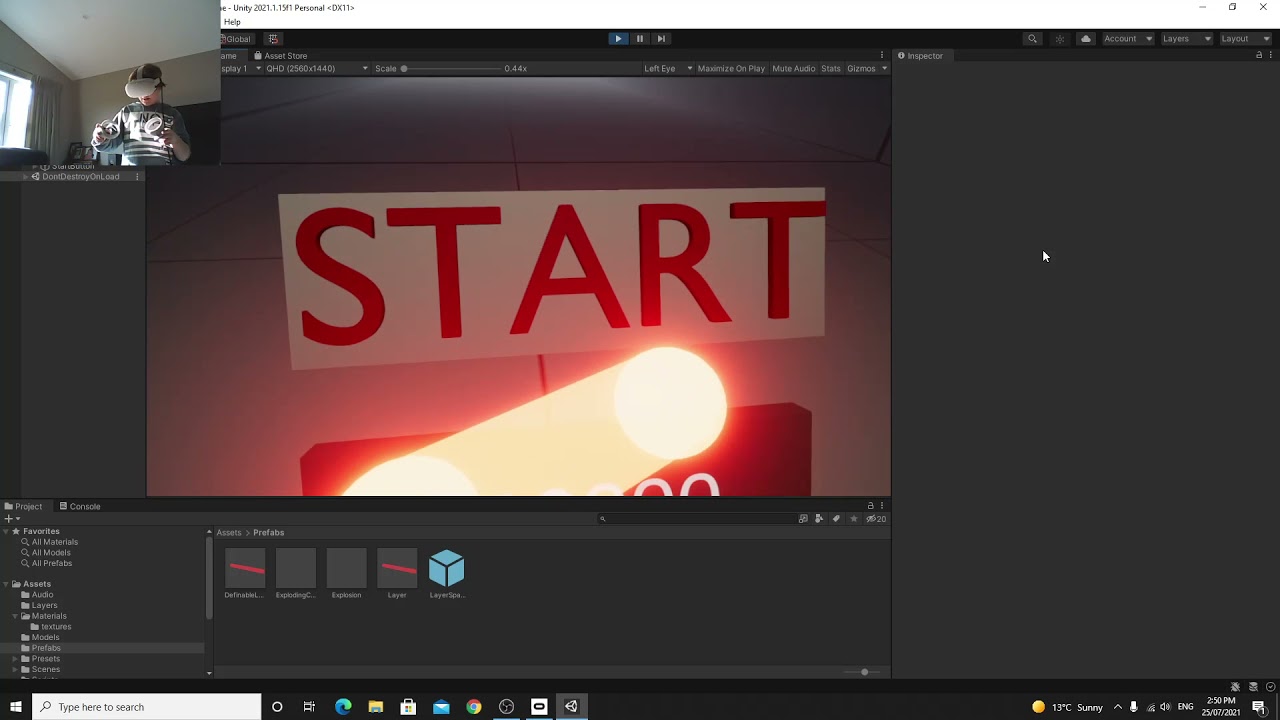The height and width of the screenshot is (720, 1280).
Task: Open the Left Eye dropdown
Action: click(x=668, y=69)
